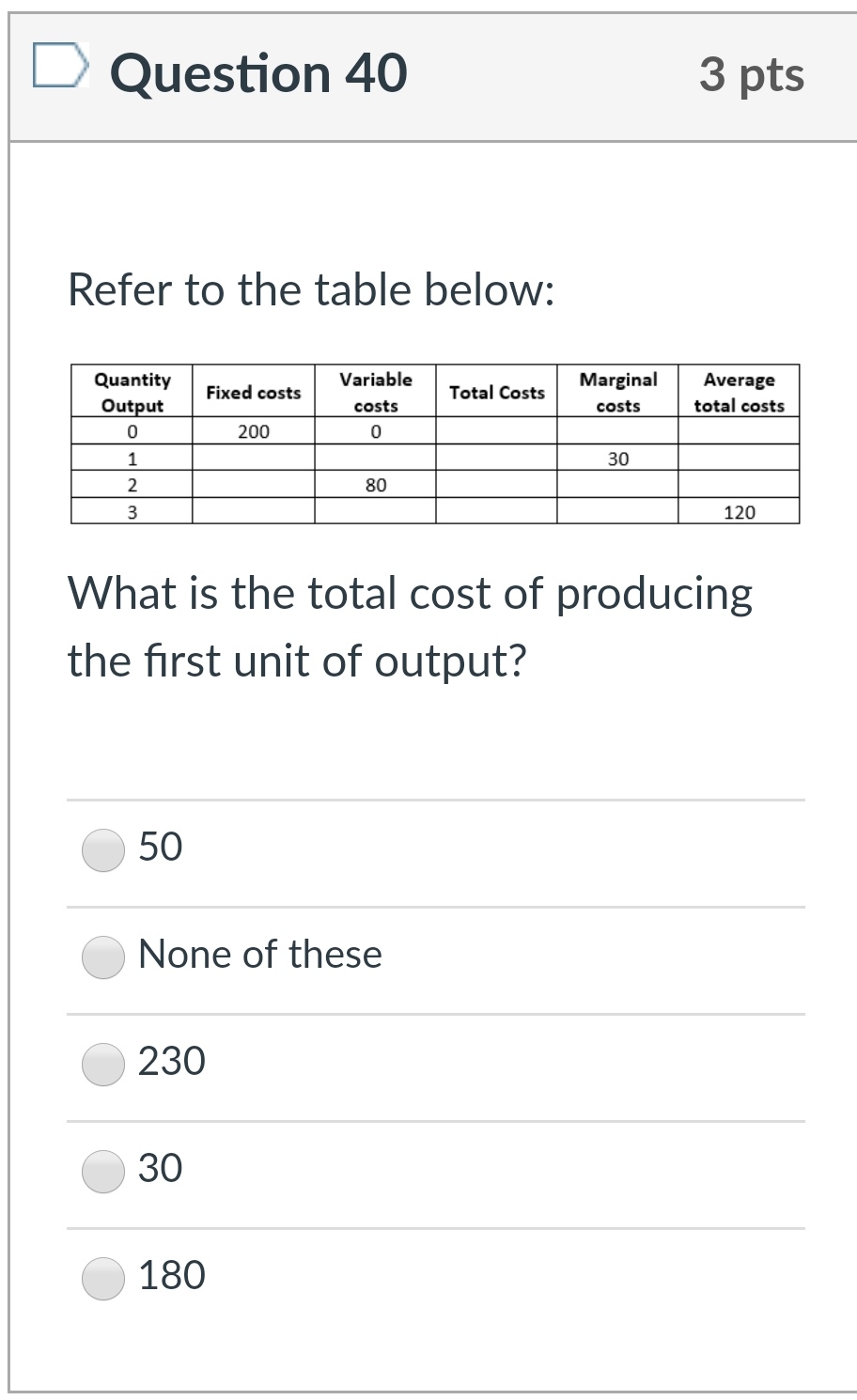Click the cell containing 120
The width and height of the screenshot is (857, 1400).
(x=739, y=512)
